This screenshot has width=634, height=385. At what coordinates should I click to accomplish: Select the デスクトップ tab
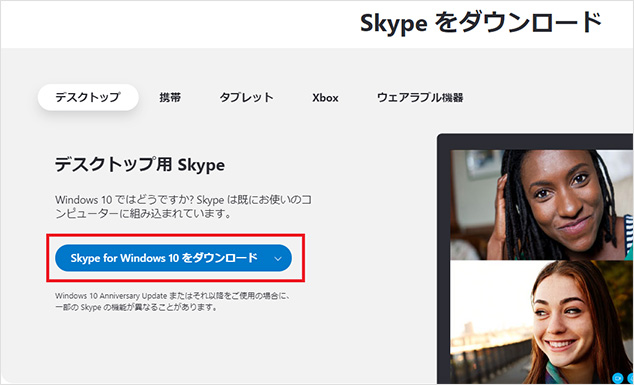coord(88,97)
